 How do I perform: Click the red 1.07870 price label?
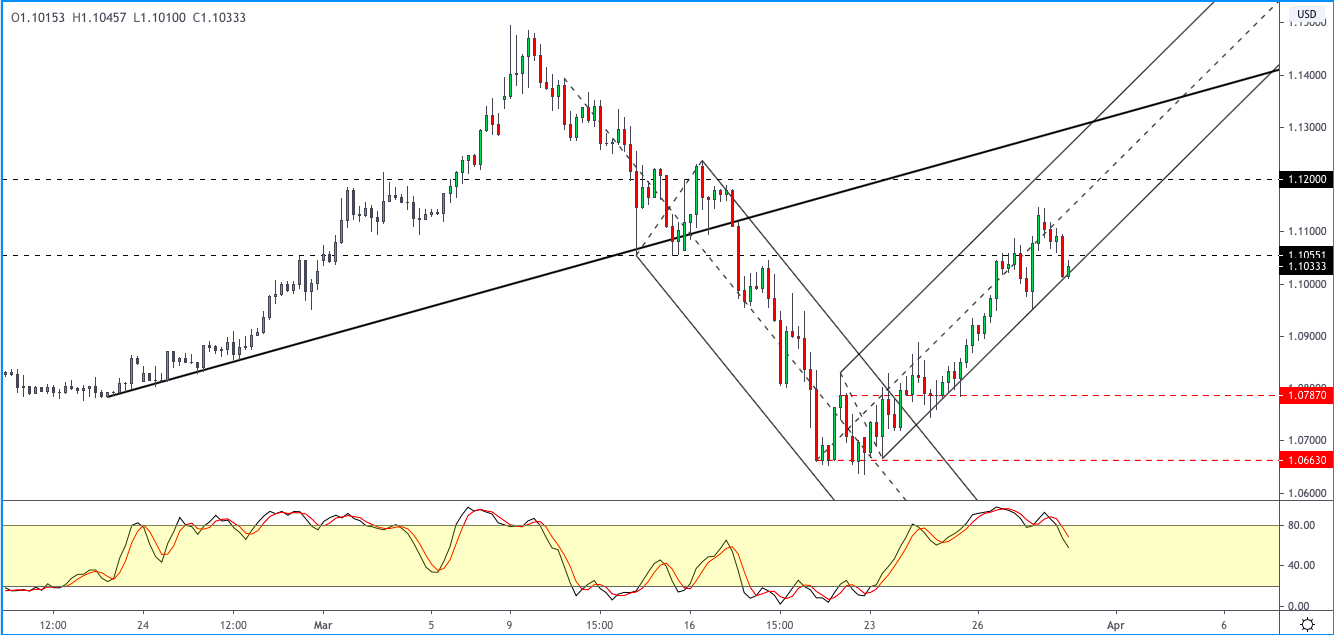[1306, 395]
